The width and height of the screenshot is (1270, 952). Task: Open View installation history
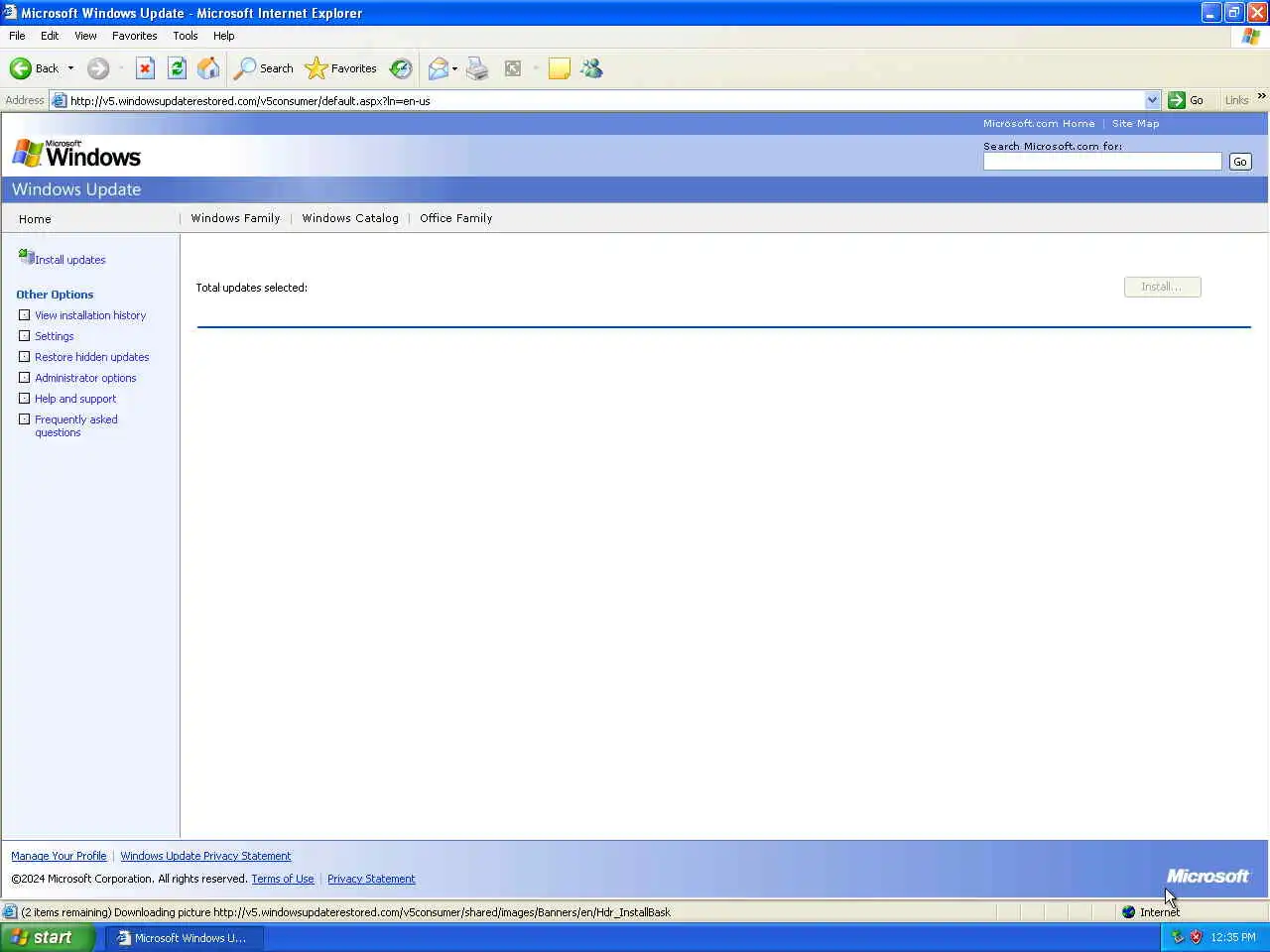(90, 315)
